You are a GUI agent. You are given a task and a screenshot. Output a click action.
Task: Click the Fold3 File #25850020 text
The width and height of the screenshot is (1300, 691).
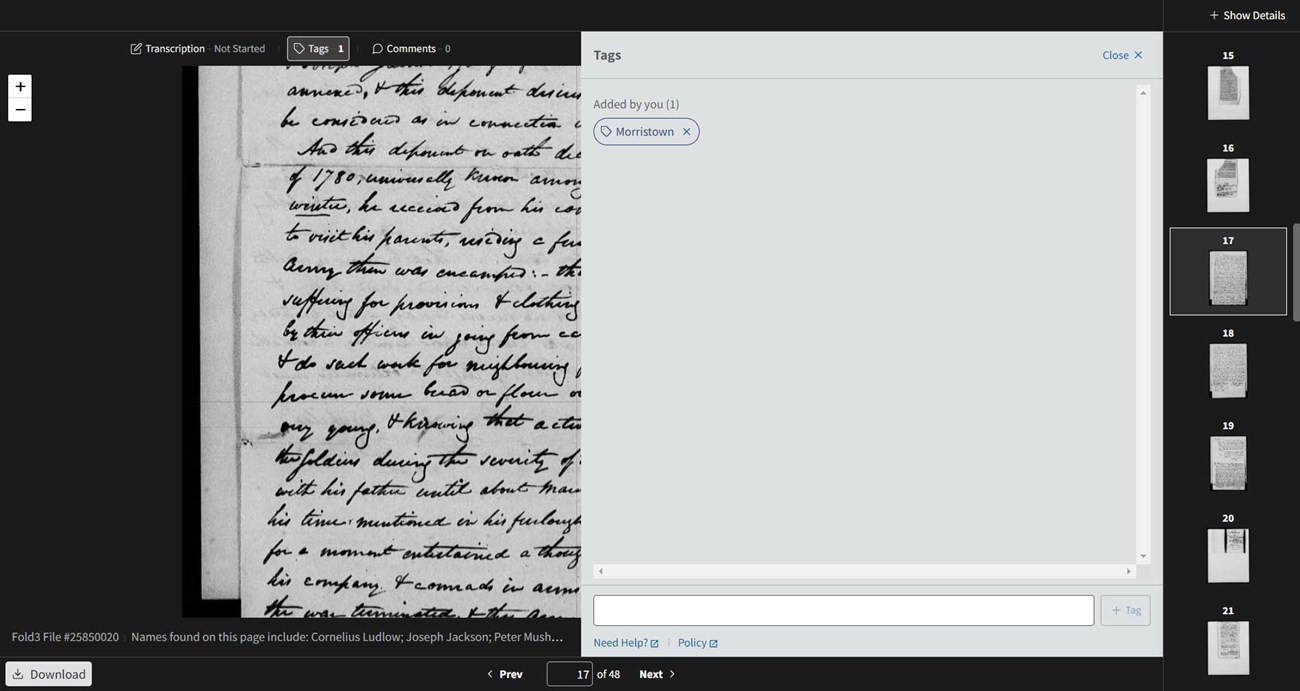click(x=65, y=636)
